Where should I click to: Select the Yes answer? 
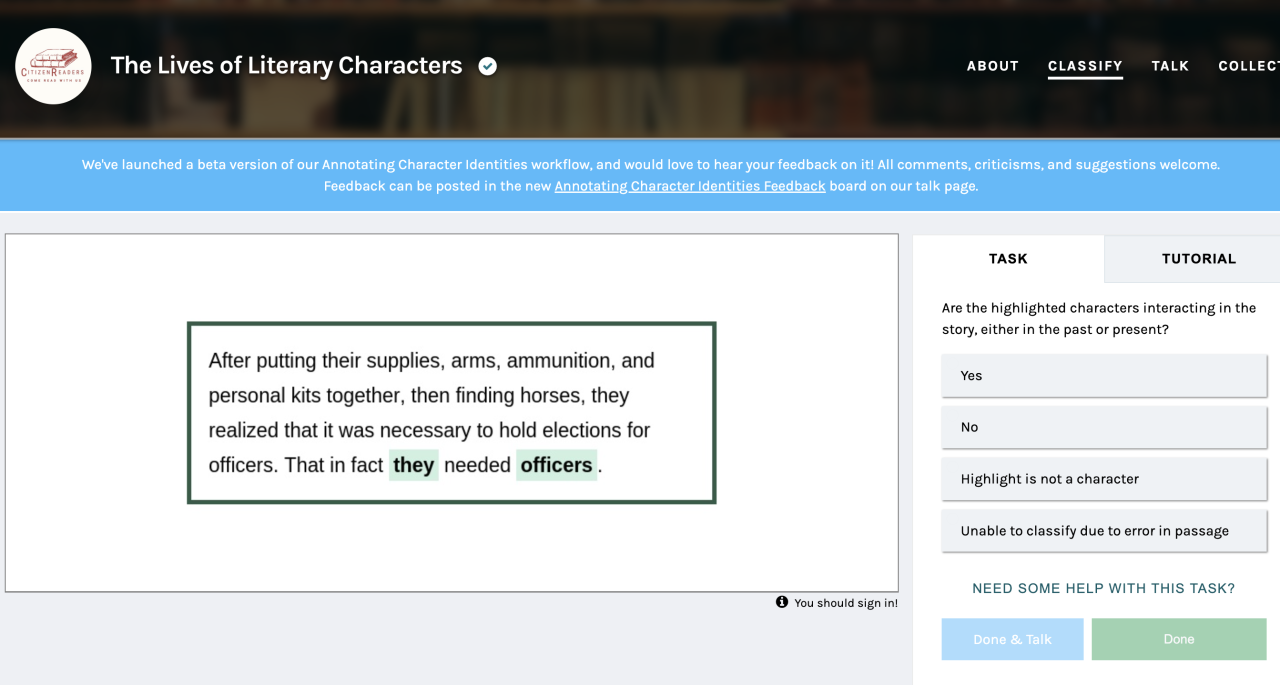1104,376
